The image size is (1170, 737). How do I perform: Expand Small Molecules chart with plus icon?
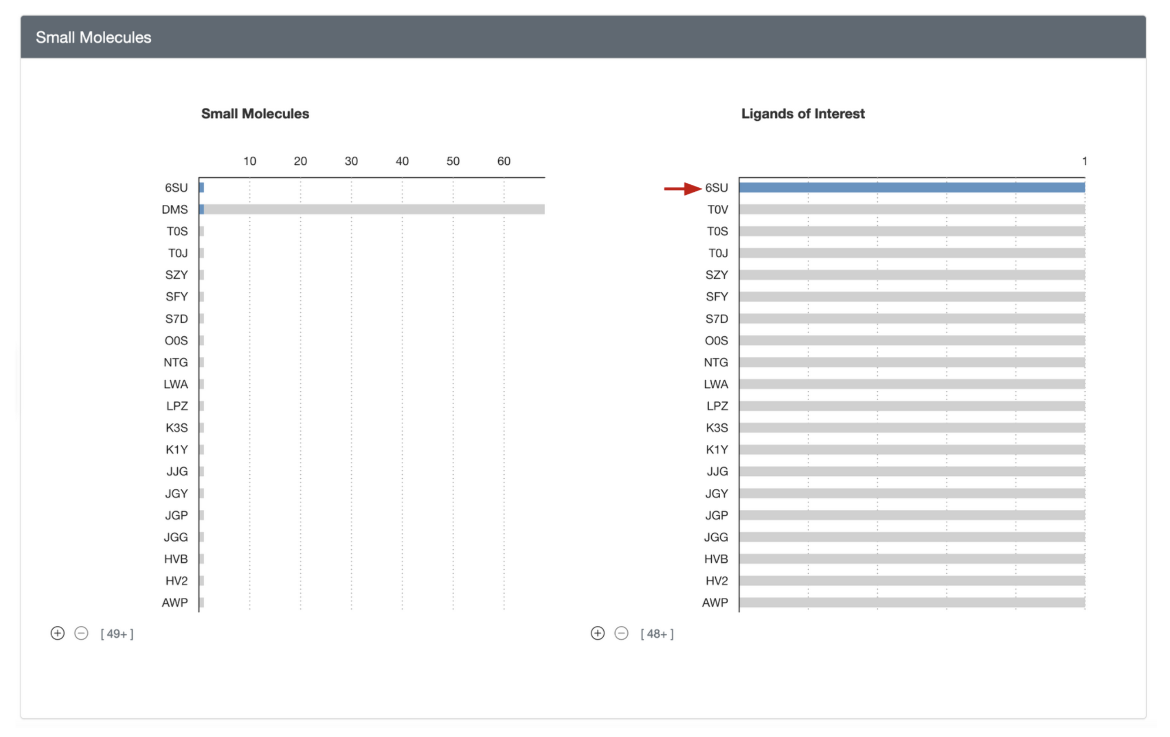click(x=57, y=633)
